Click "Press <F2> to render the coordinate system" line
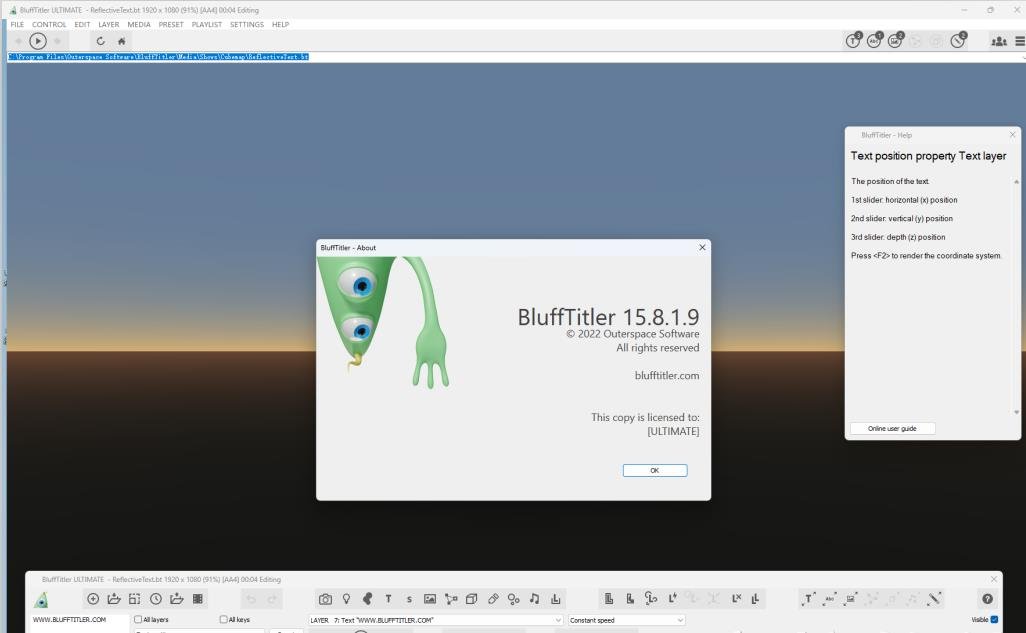1026x633 pixels. coord(926,255)
